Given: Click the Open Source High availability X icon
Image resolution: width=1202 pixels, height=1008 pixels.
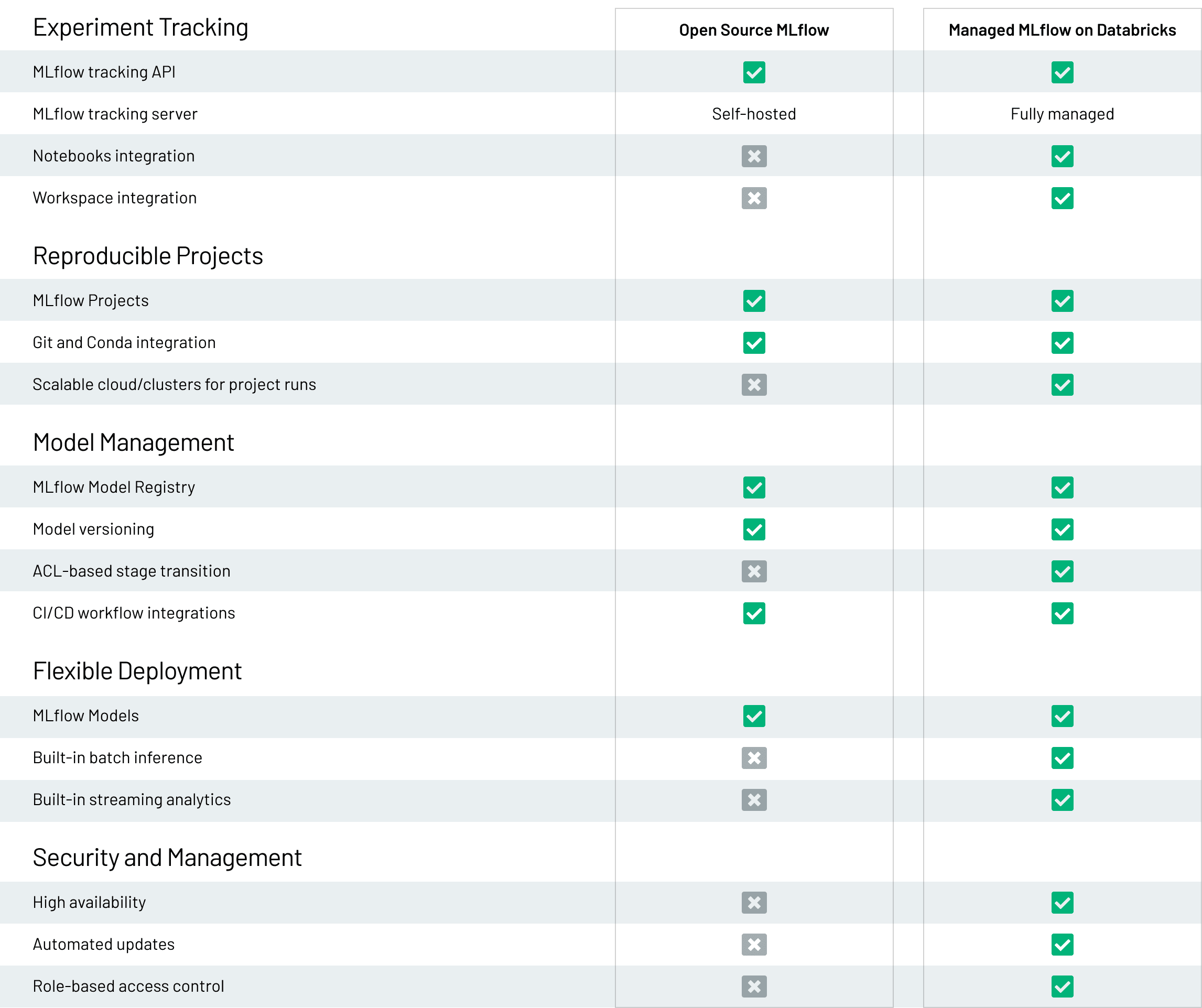Looking at the screenshot, I should pyautogui.click(x=754, y=903).
